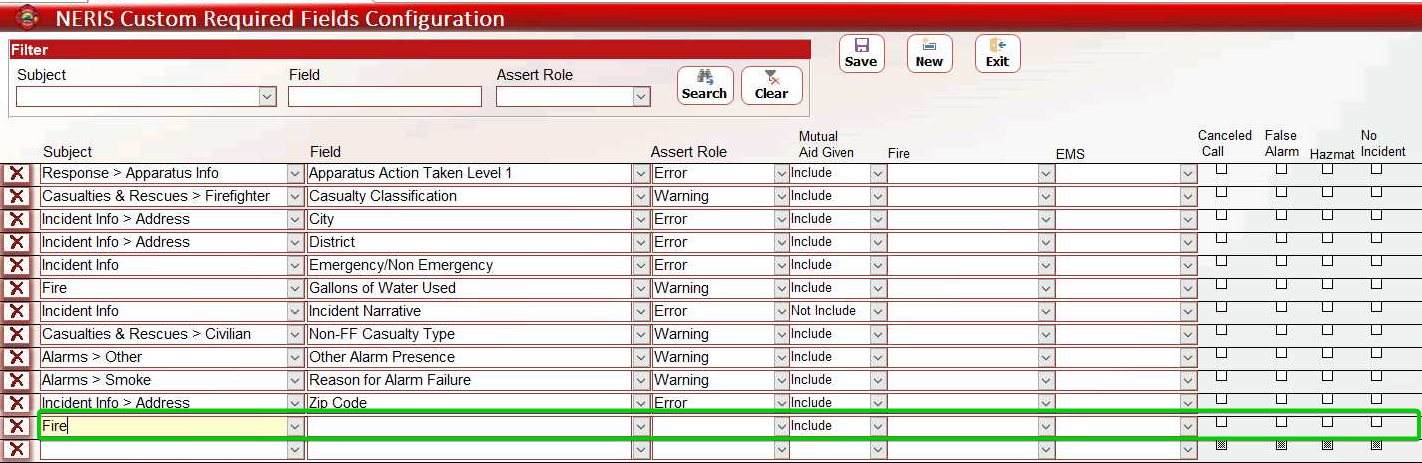Toggle Canceled Call for Apparatus Action Taken row

click(1221, 169)
